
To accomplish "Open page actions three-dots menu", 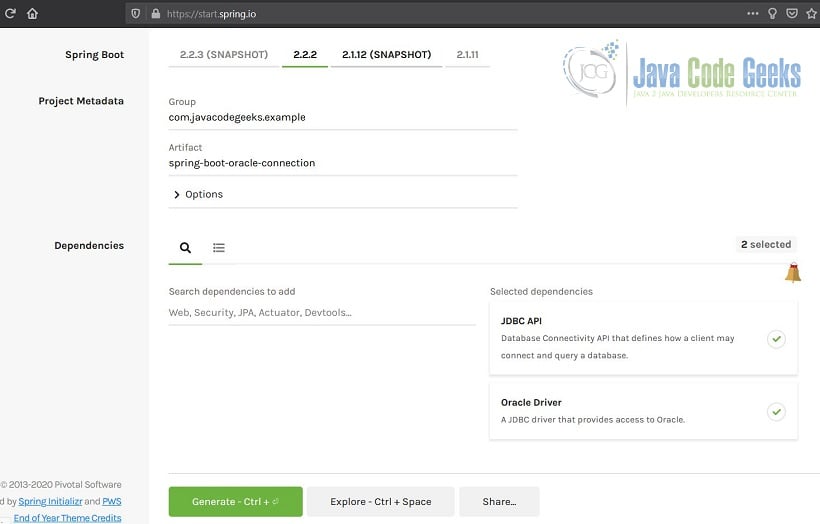I will point(753,13).
